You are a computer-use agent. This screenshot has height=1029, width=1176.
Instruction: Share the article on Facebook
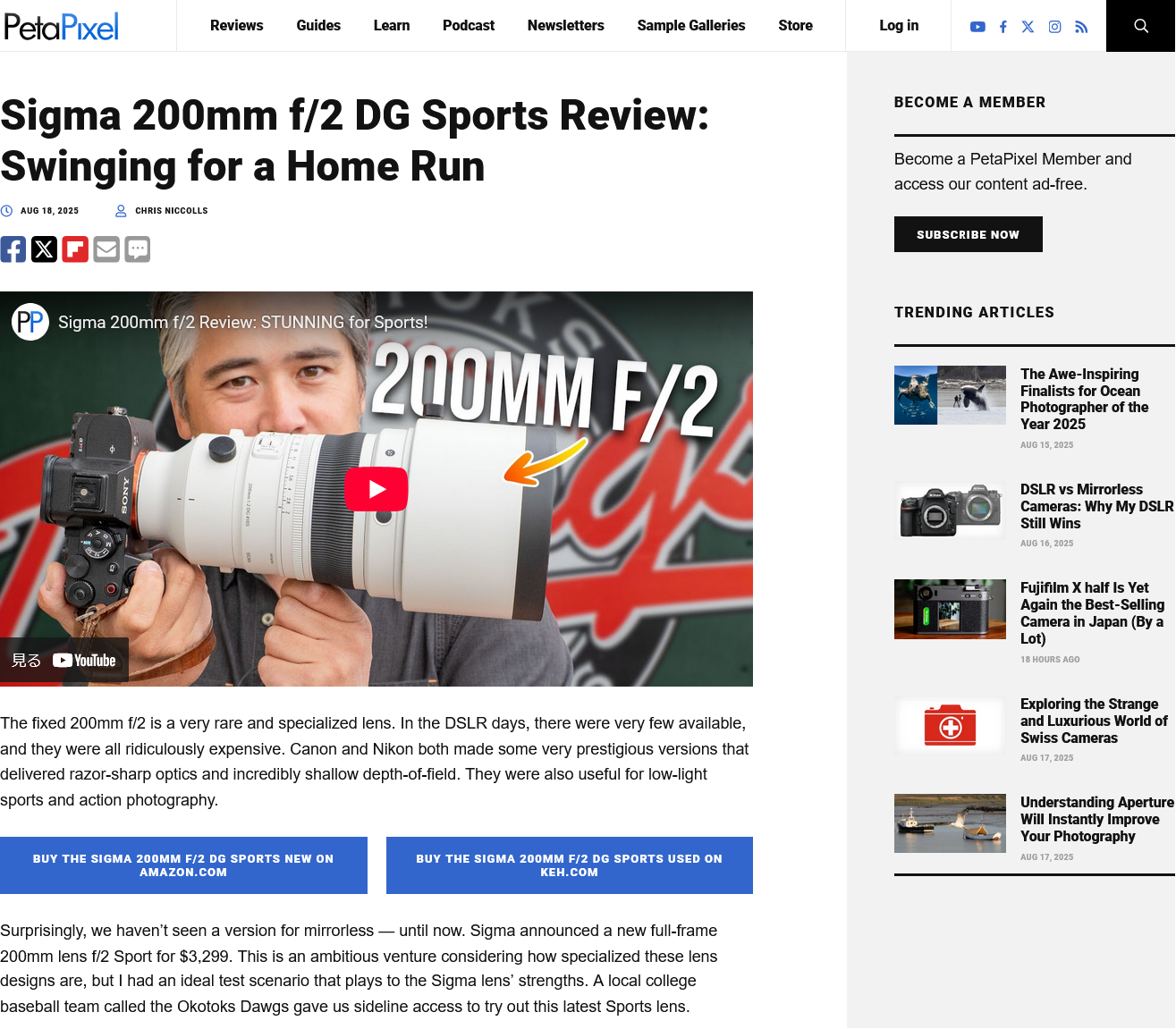click(13, 249)
